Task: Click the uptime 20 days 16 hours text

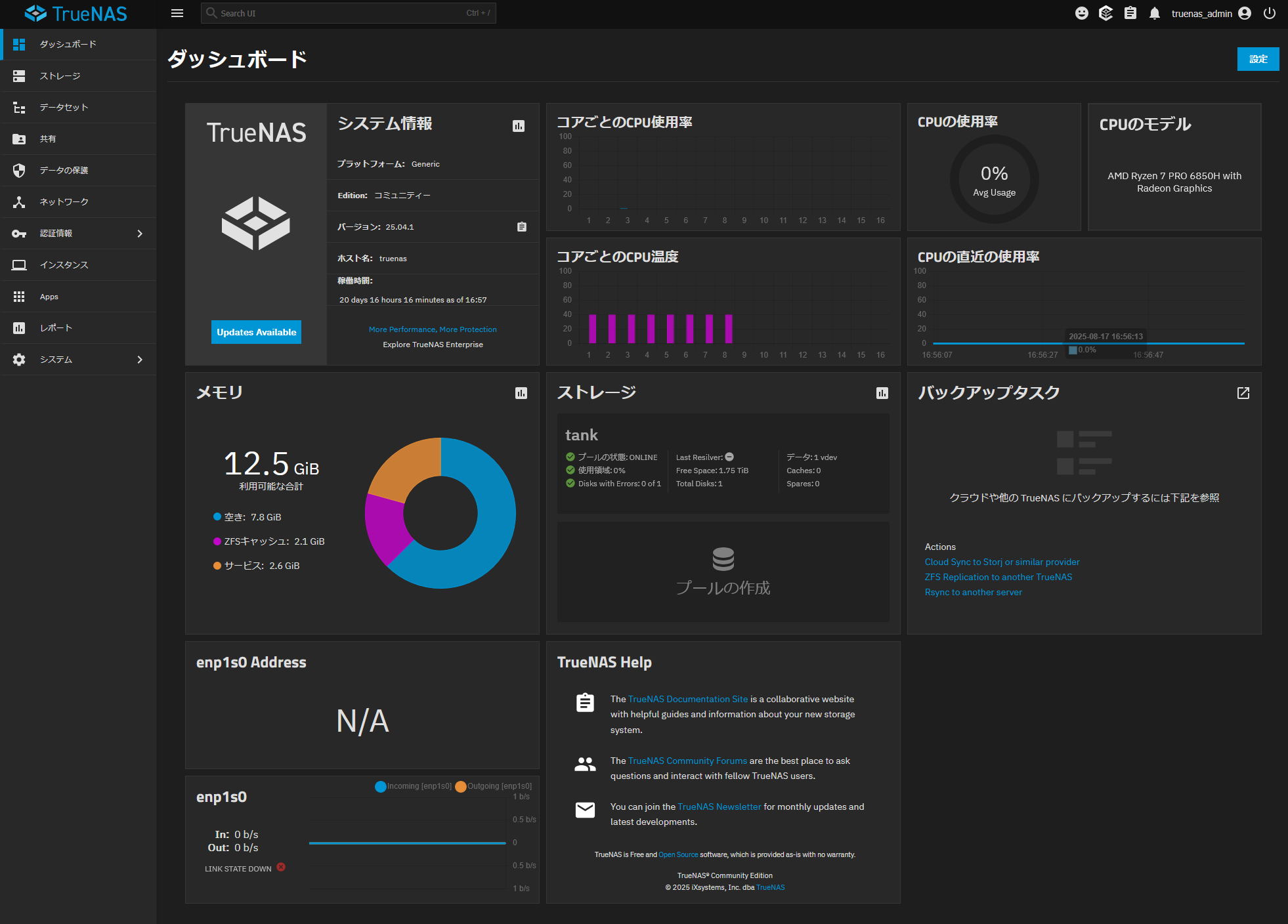Action: tap(413, 300)
